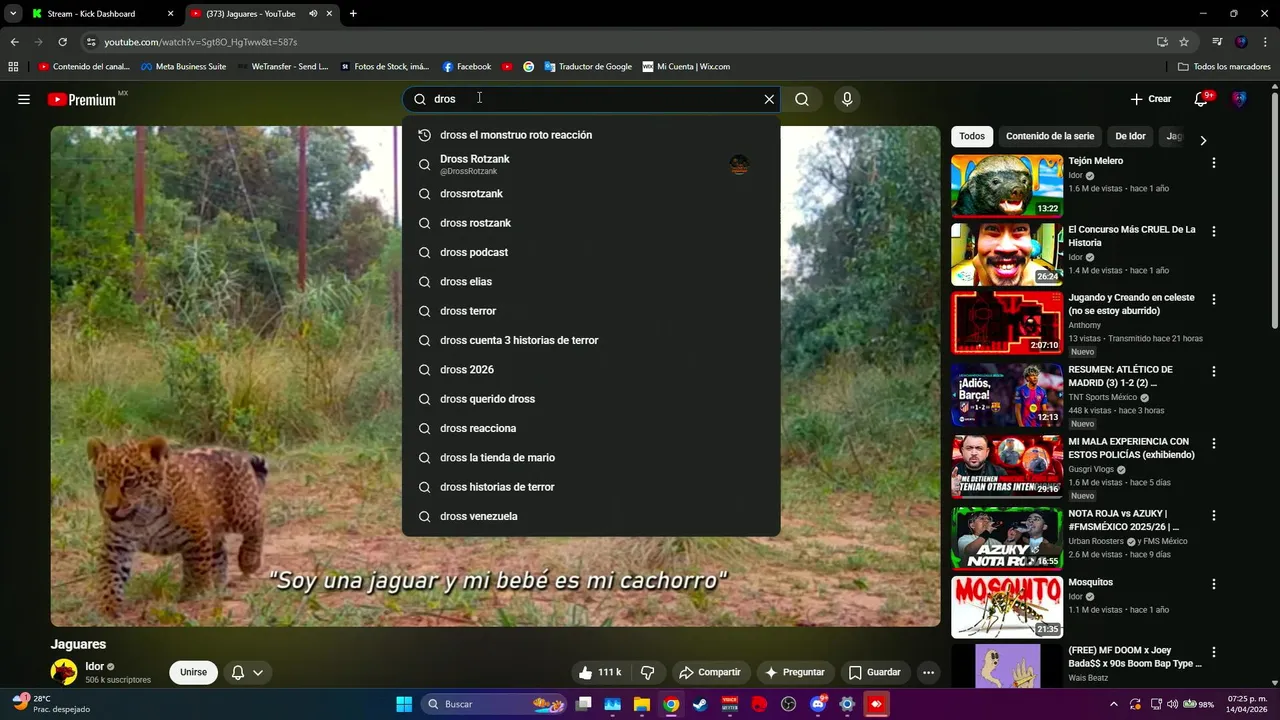Open Dross Rotzank channel suggestion

[591, 164]
